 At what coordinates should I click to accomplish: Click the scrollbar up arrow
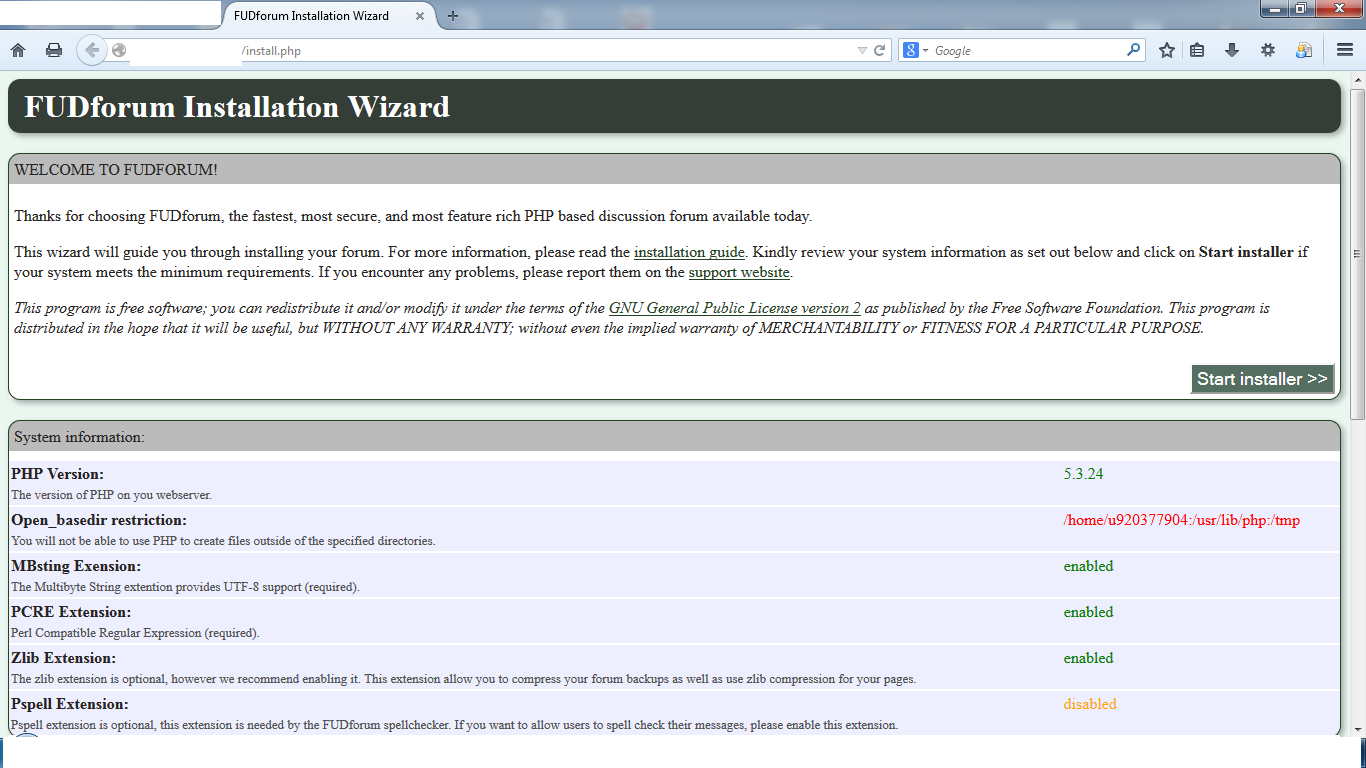click(1357, 79)
